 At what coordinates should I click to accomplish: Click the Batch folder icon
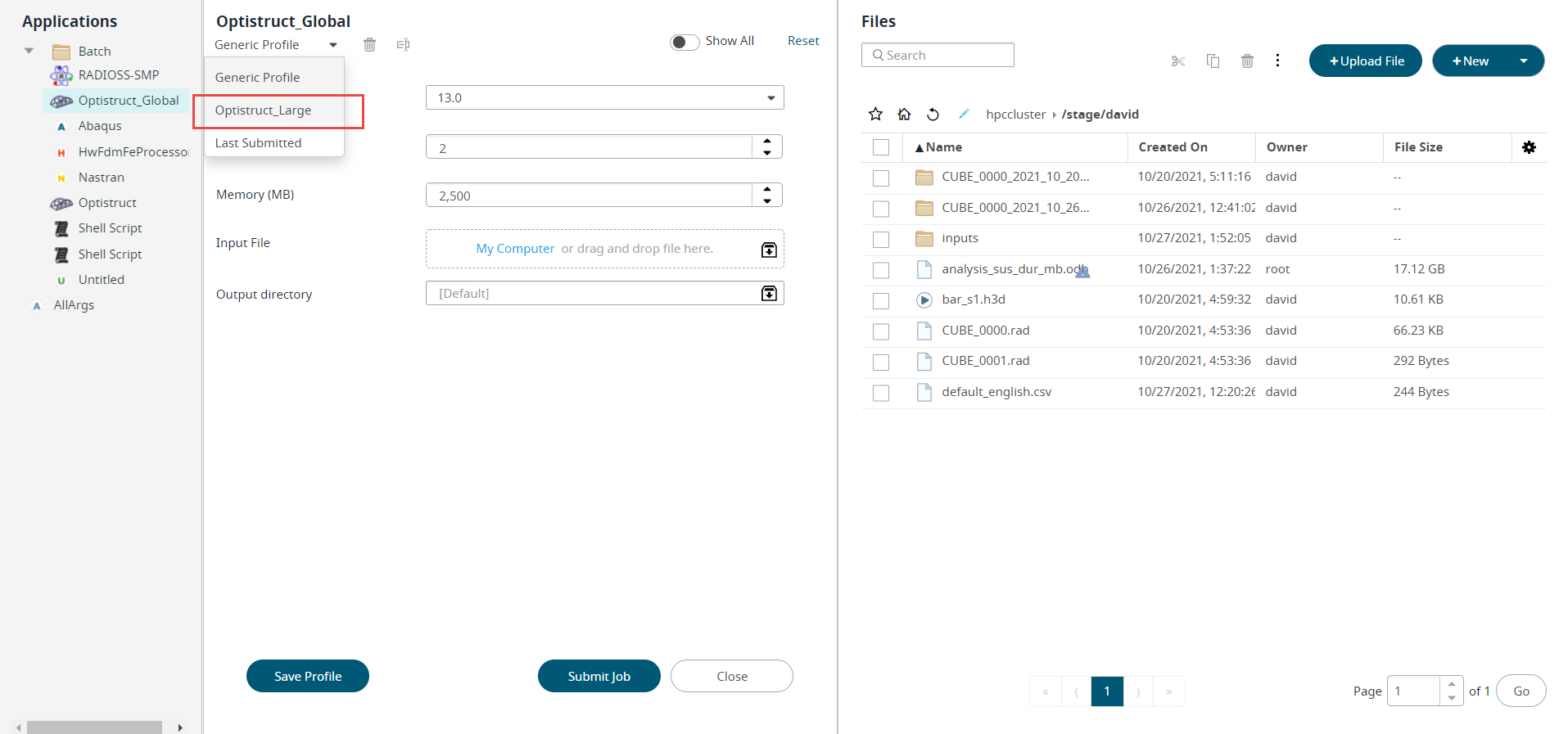coord(61,52)
